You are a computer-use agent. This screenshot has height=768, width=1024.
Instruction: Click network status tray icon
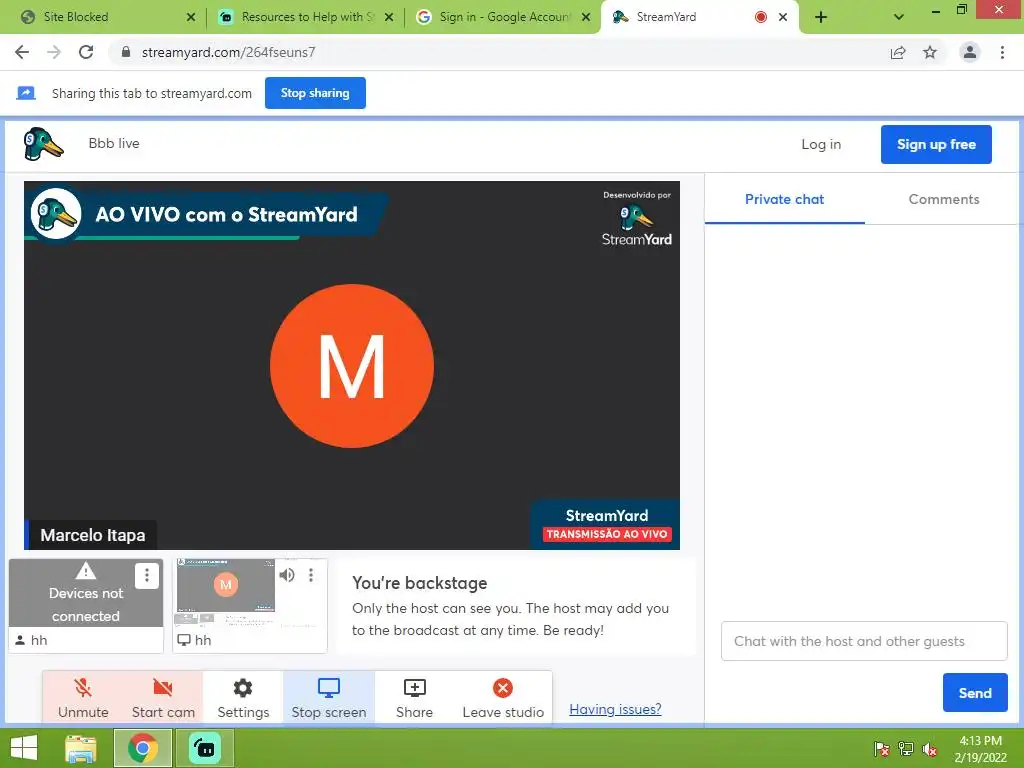906,749
